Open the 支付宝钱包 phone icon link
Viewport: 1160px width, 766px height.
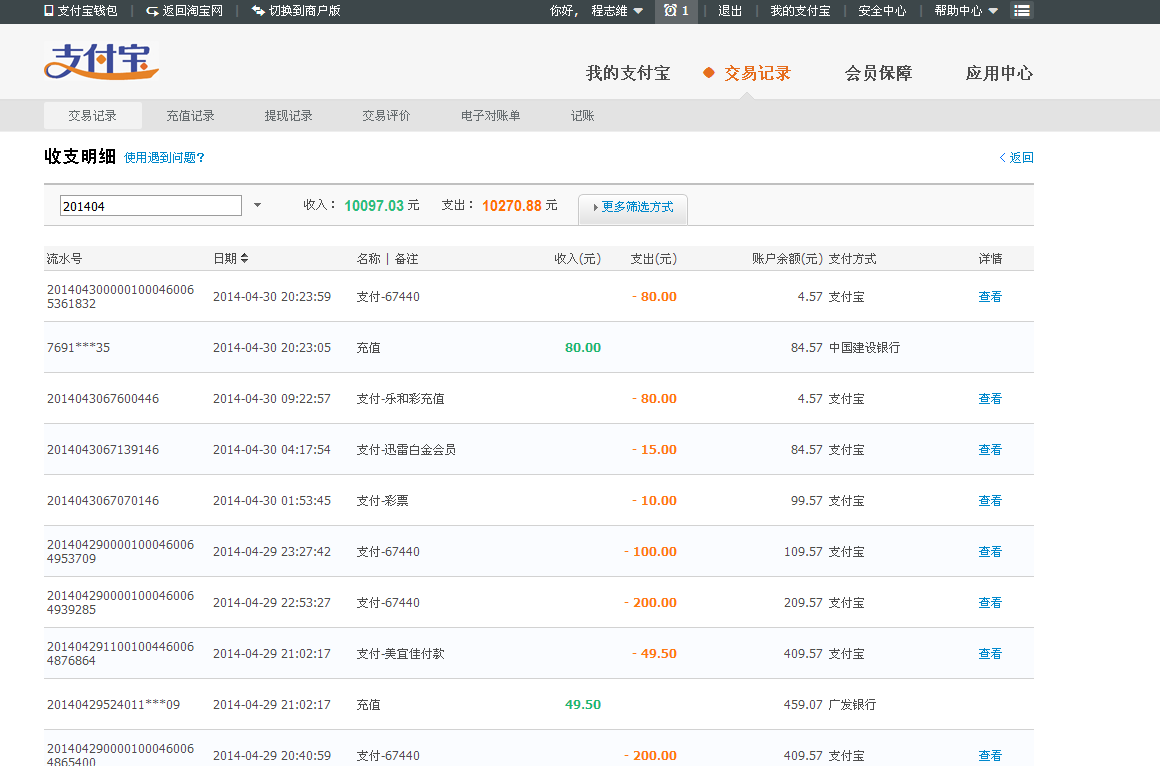[50, 11]
